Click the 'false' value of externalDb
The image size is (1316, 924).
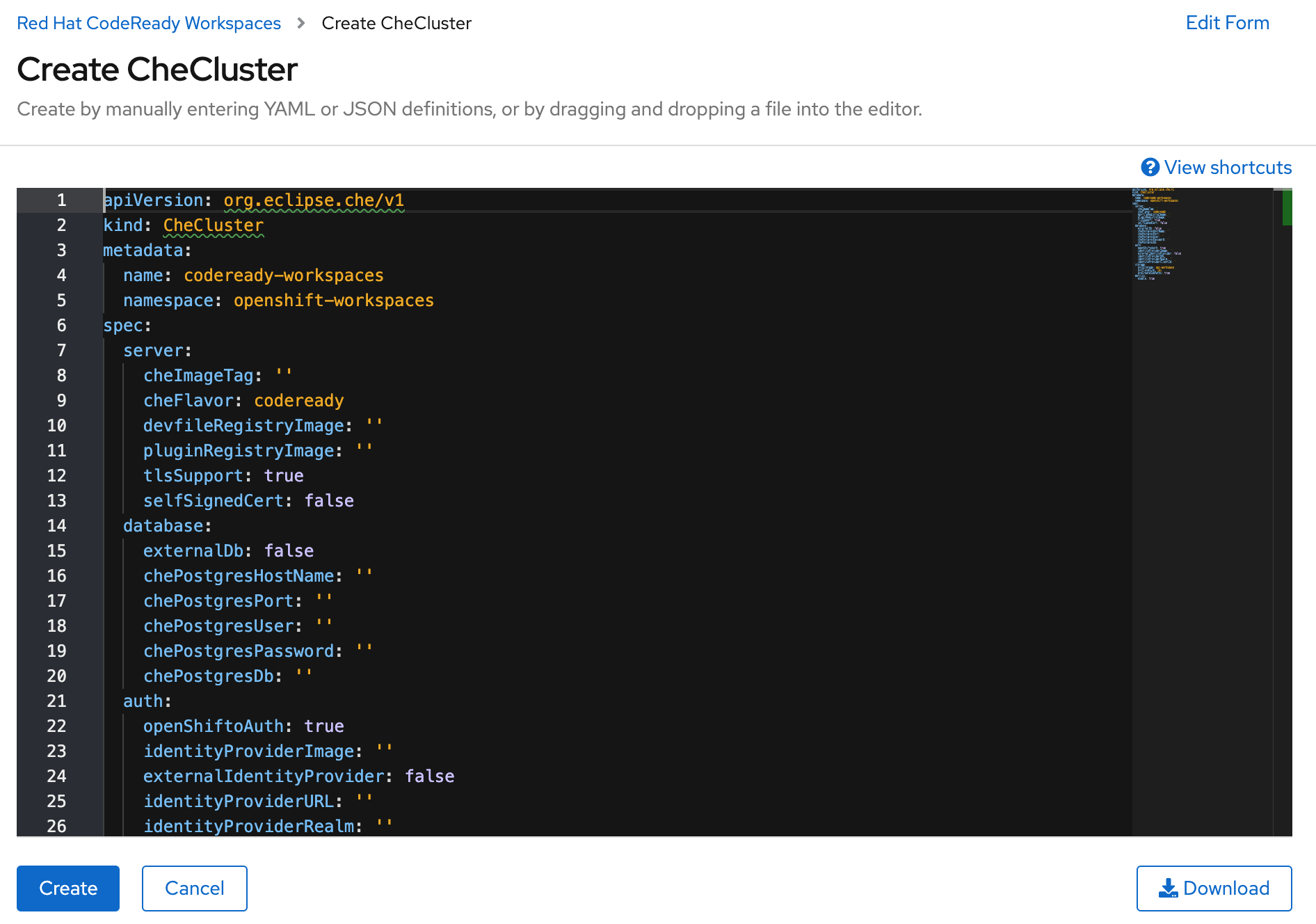point(289,551)
